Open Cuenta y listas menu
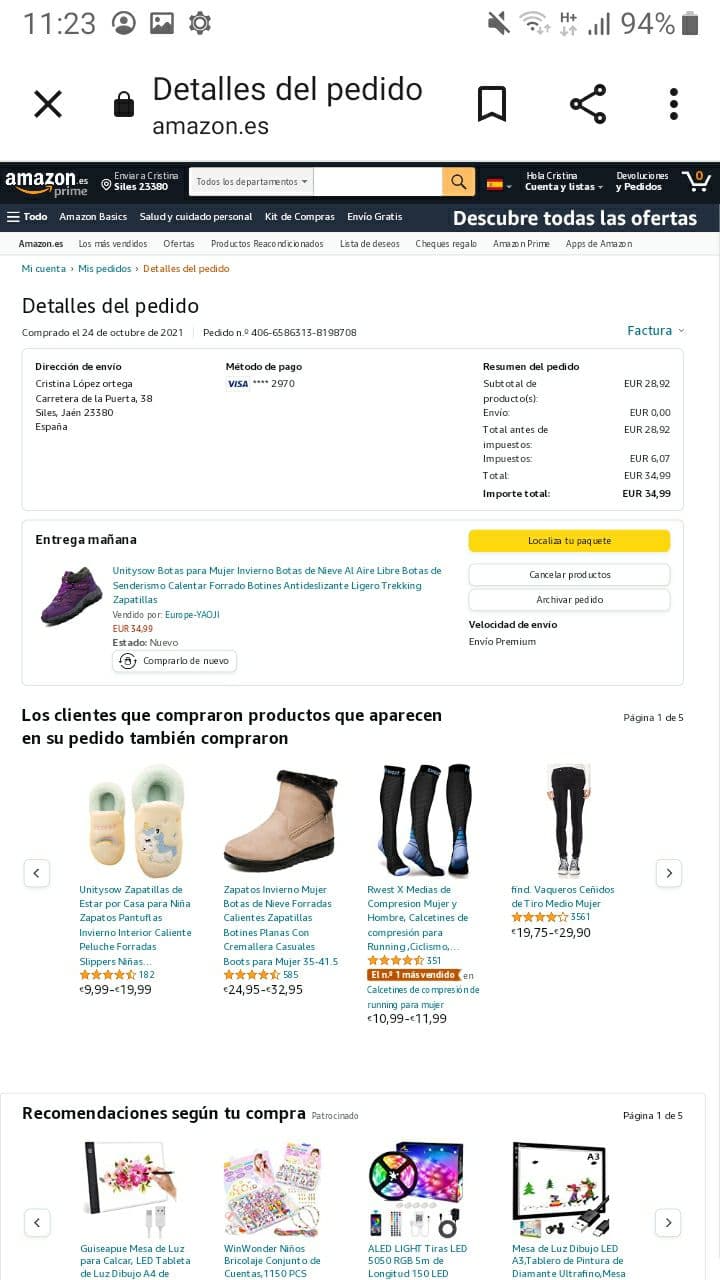720x1280 pixels. point(565,181)
